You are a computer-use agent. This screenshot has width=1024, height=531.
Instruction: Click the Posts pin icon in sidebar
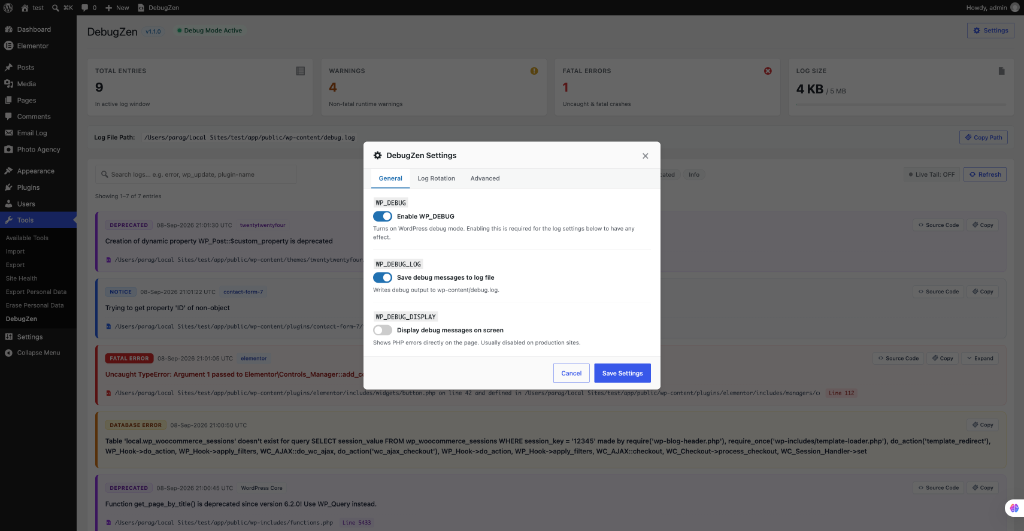(x=8, y=67)
